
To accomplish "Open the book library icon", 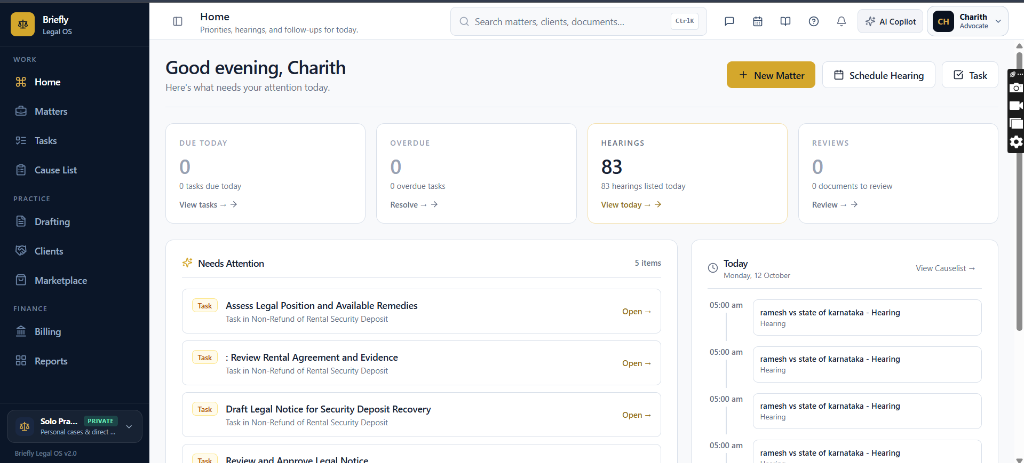I will (786, 22).
